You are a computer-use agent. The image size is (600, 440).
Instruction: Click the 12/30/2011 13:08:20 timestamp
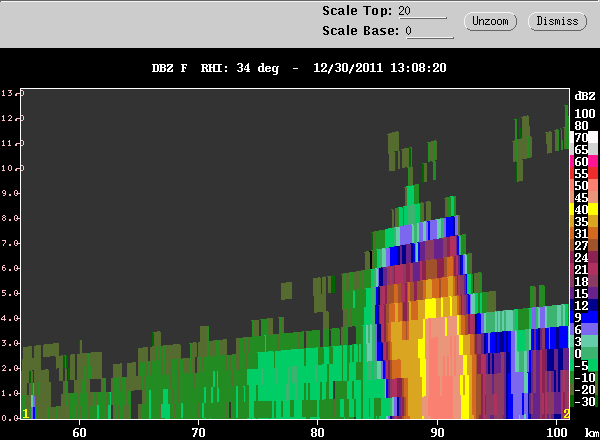point(380,68)
